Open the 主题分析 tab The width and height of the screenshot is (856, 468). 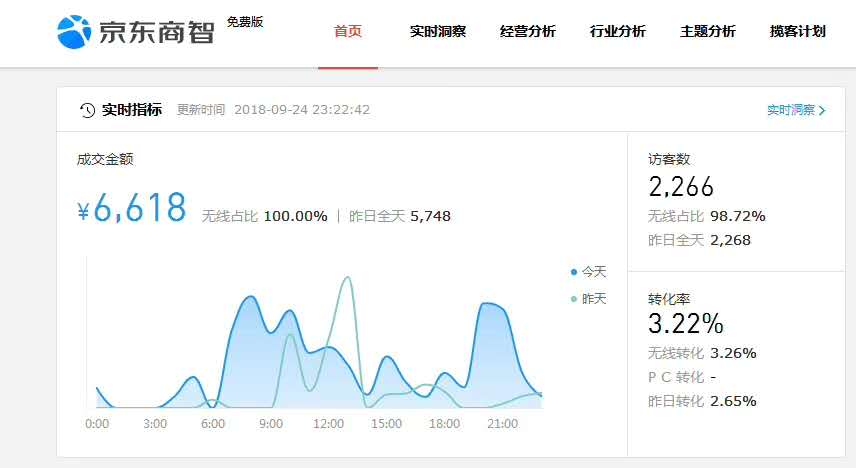coord(708,31)
